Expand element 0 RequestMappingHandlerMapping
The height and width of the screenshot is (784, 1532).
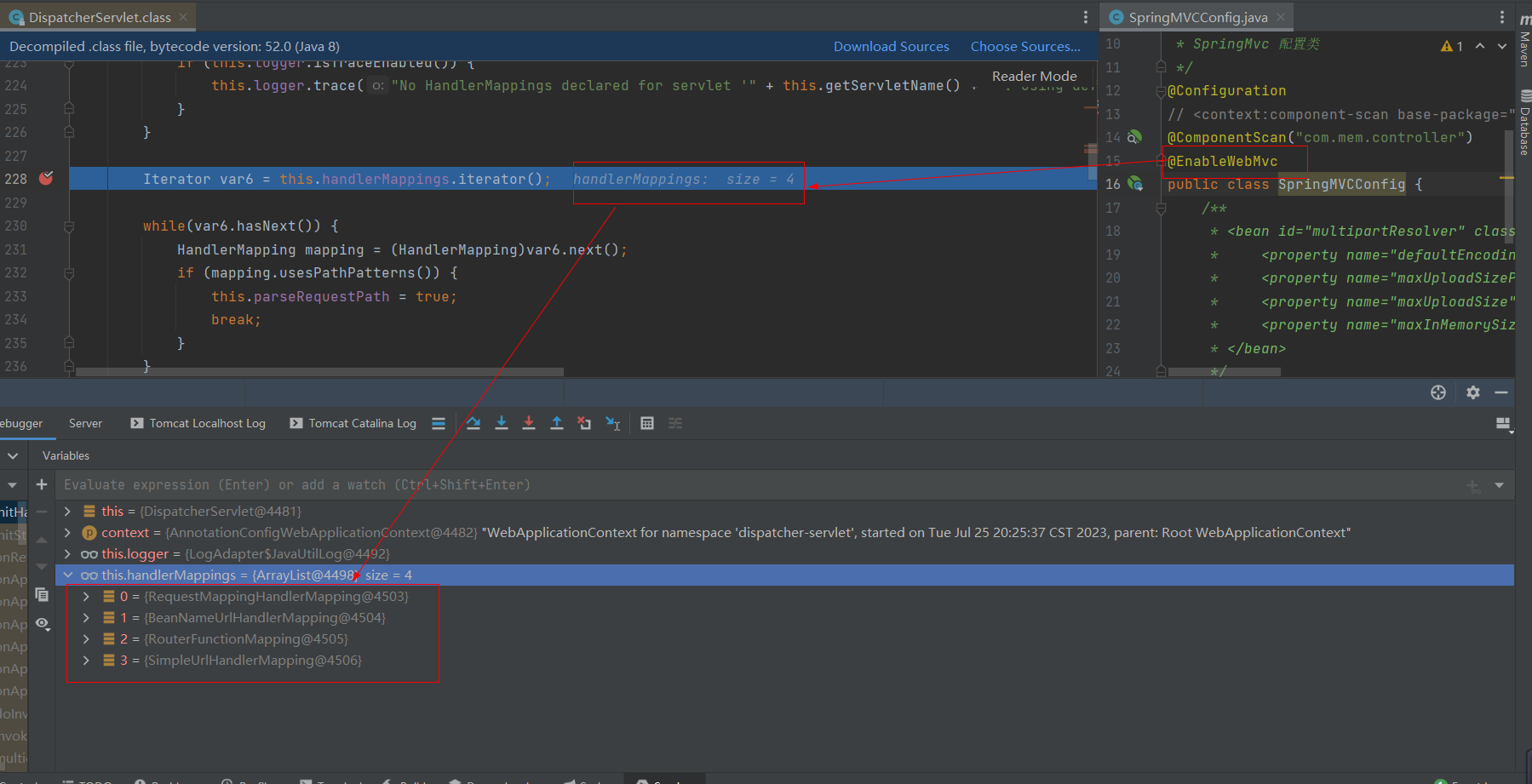[x=86, y=596]
